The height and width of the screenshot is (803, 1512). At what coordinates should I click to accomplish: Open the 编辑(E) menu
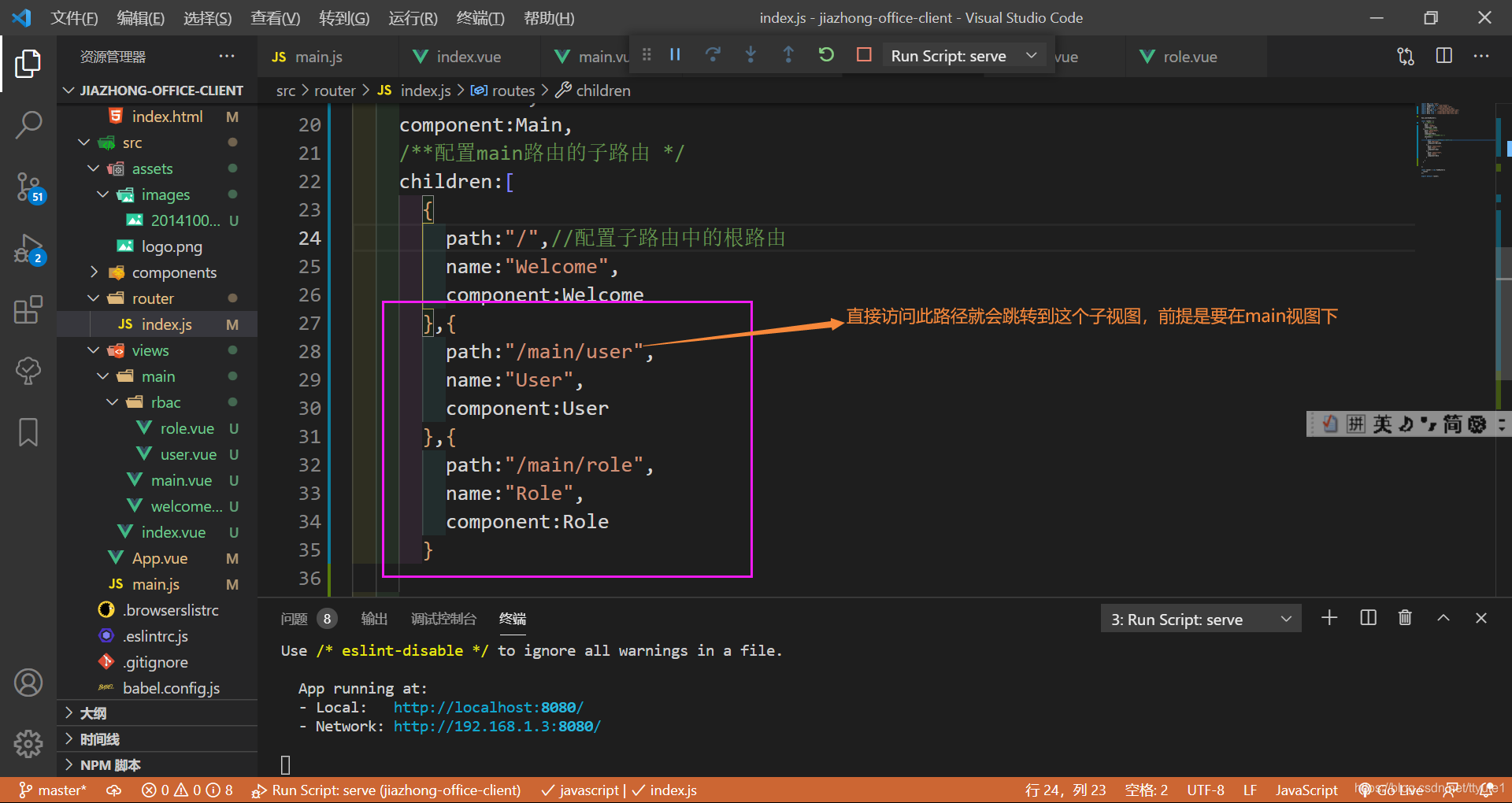coord(140,18)
